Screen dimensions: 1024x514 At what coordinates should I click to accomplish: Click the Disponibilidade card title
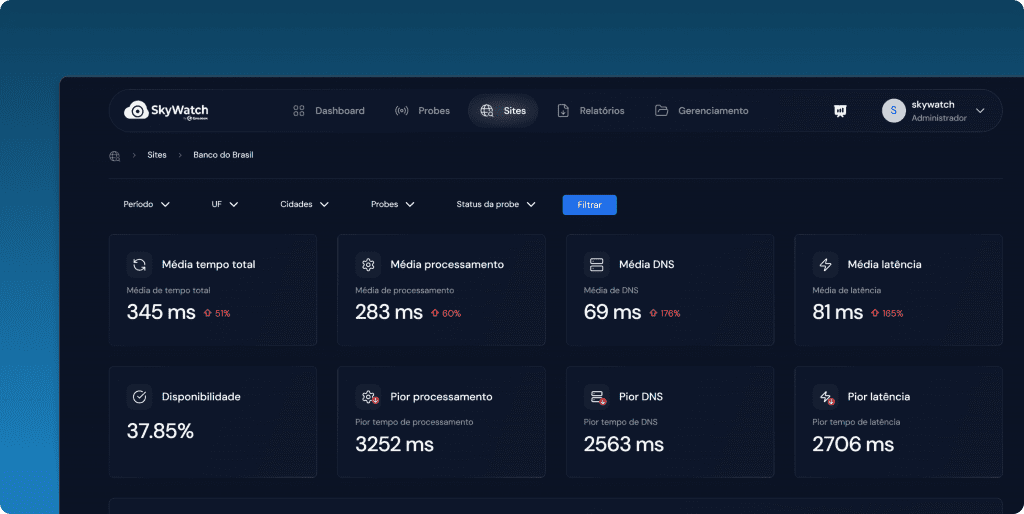coord(201,396)
